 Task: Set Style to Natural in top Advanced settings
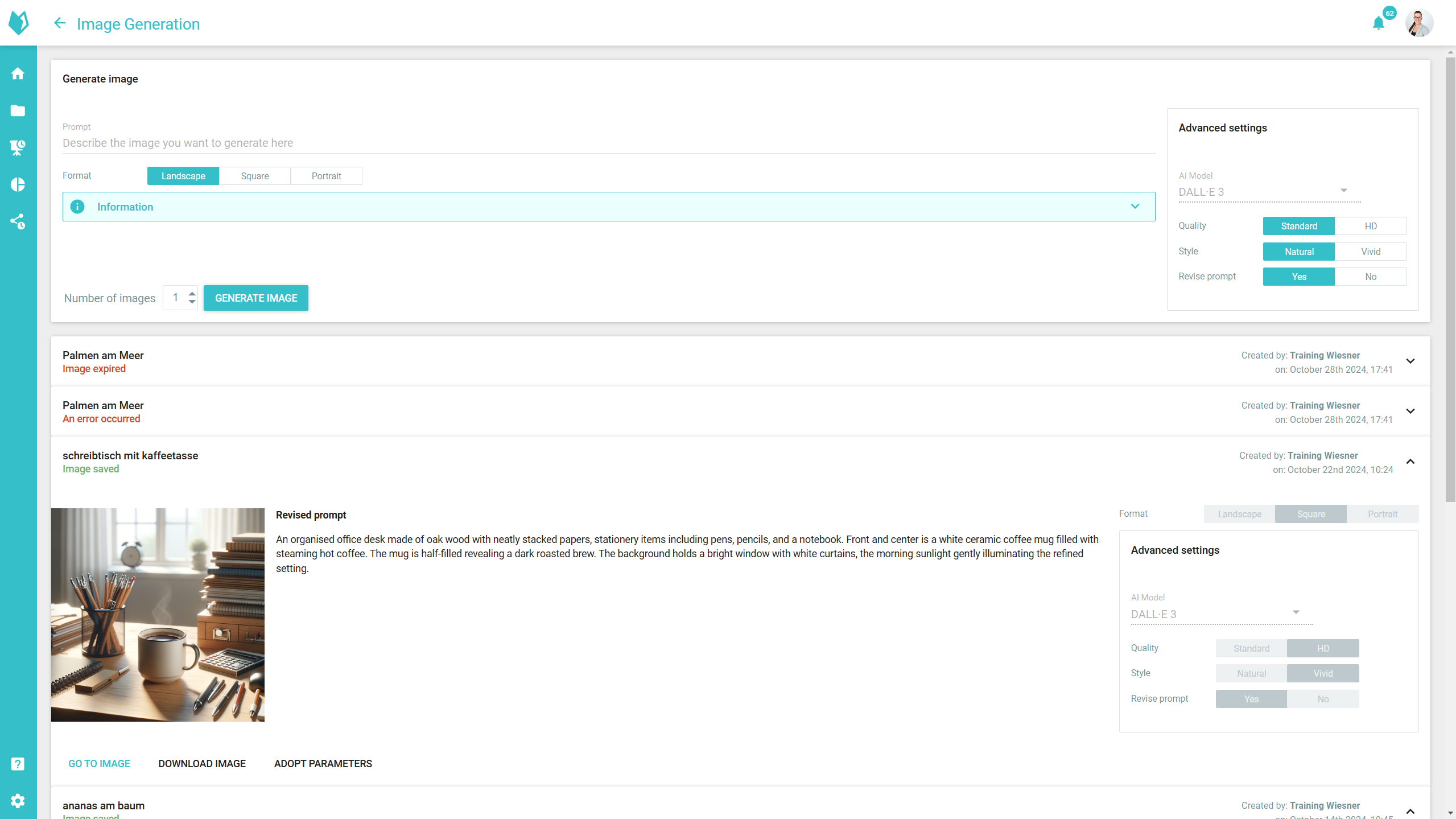[x=1299, y=252]
